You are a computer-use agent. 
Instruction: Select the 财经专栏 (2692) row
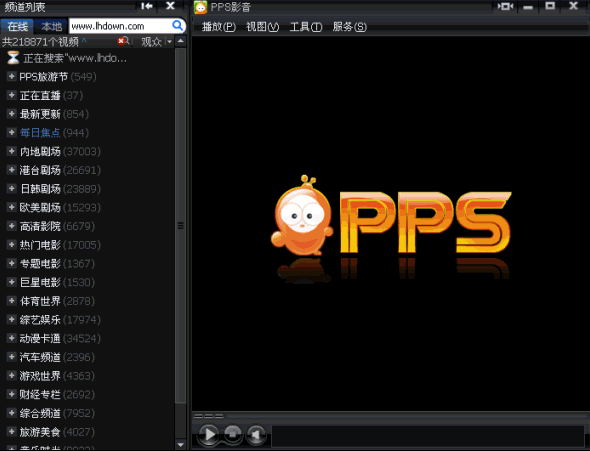pos(88,394)
